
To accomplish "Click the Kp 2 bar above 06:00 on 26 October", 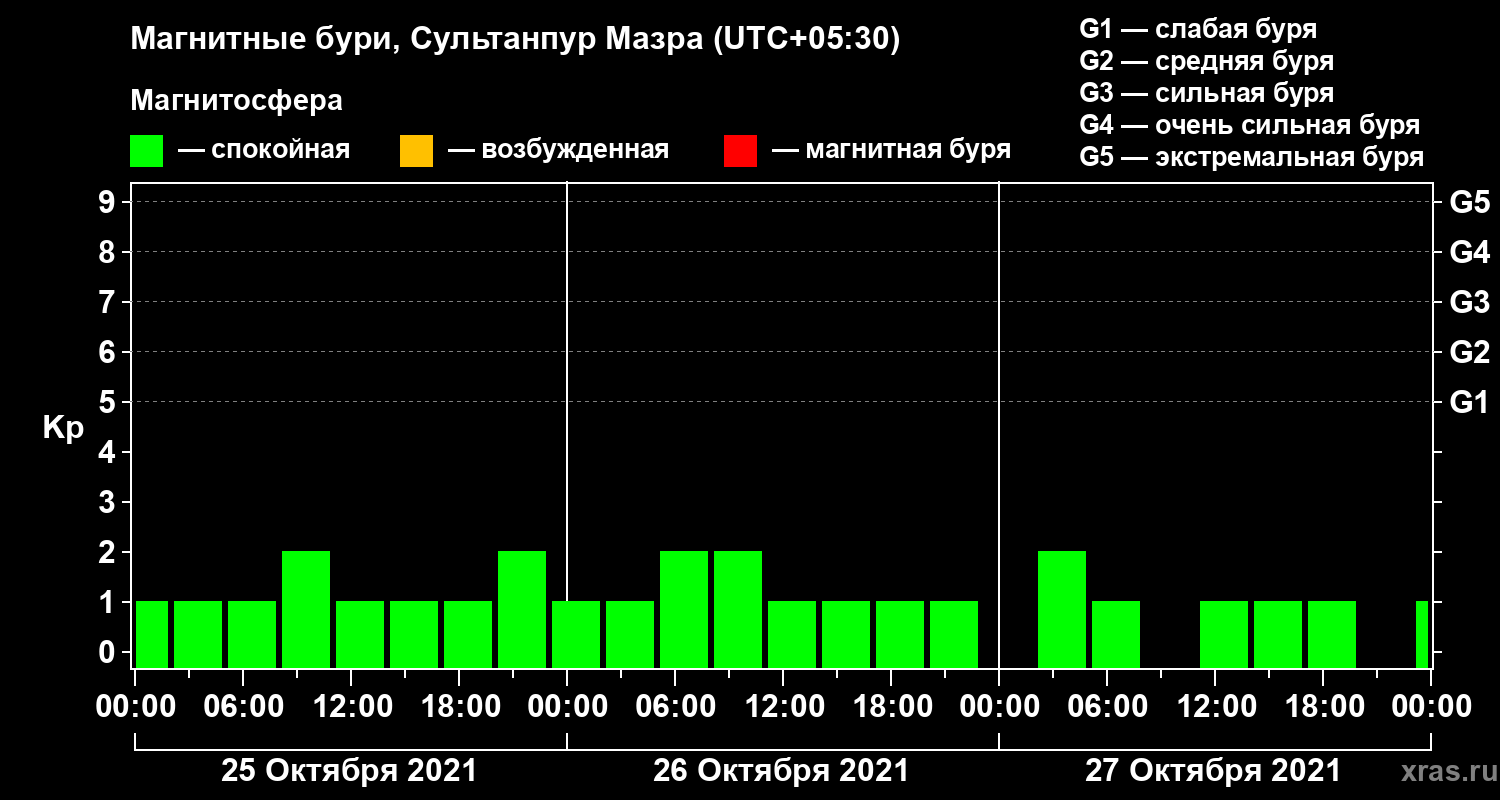I will click(x=684, y=609).
